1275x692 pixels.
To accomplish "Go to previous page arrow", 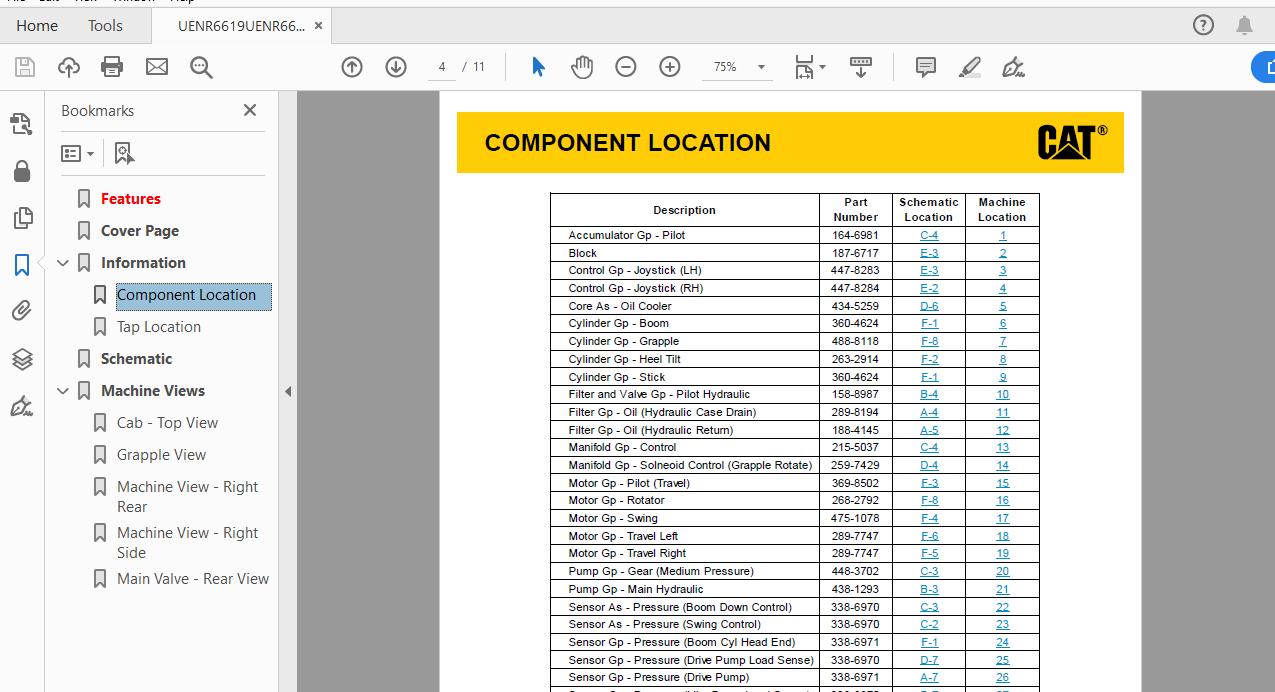I will coord(352,67).
